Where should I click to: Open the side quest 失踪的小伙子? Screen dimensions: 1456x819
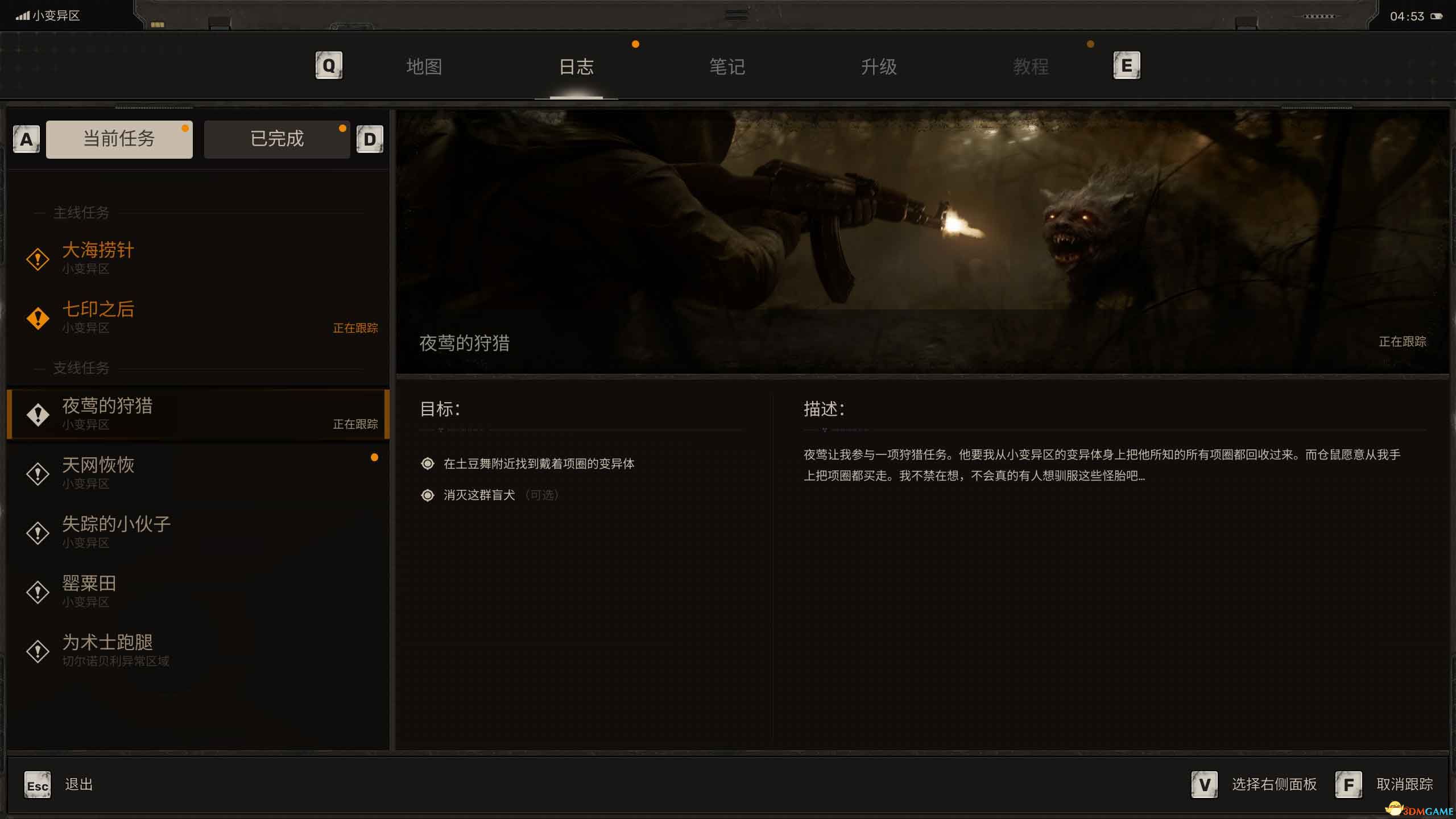pos(198,533)
